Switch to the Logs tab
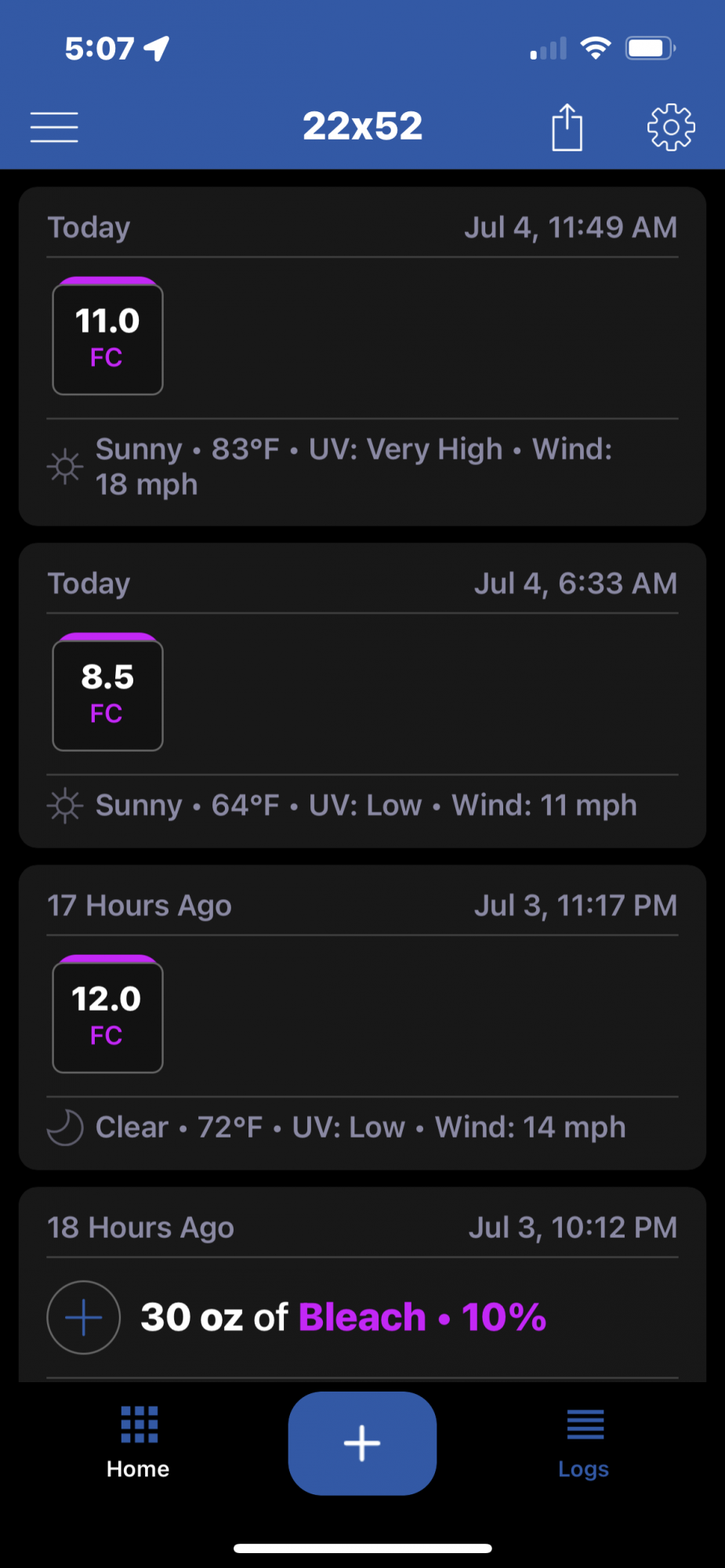 pos(584,1443)
